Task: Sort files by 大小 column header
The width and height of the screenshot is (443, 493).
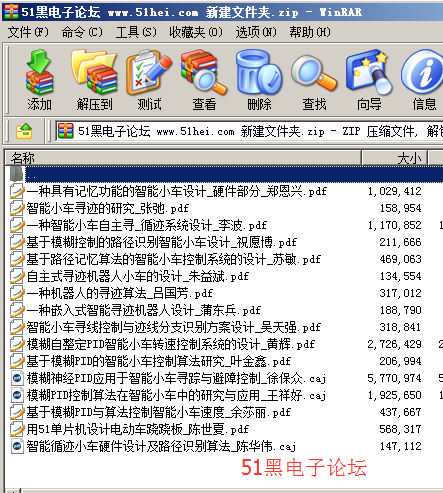Action: pos(395,158)
